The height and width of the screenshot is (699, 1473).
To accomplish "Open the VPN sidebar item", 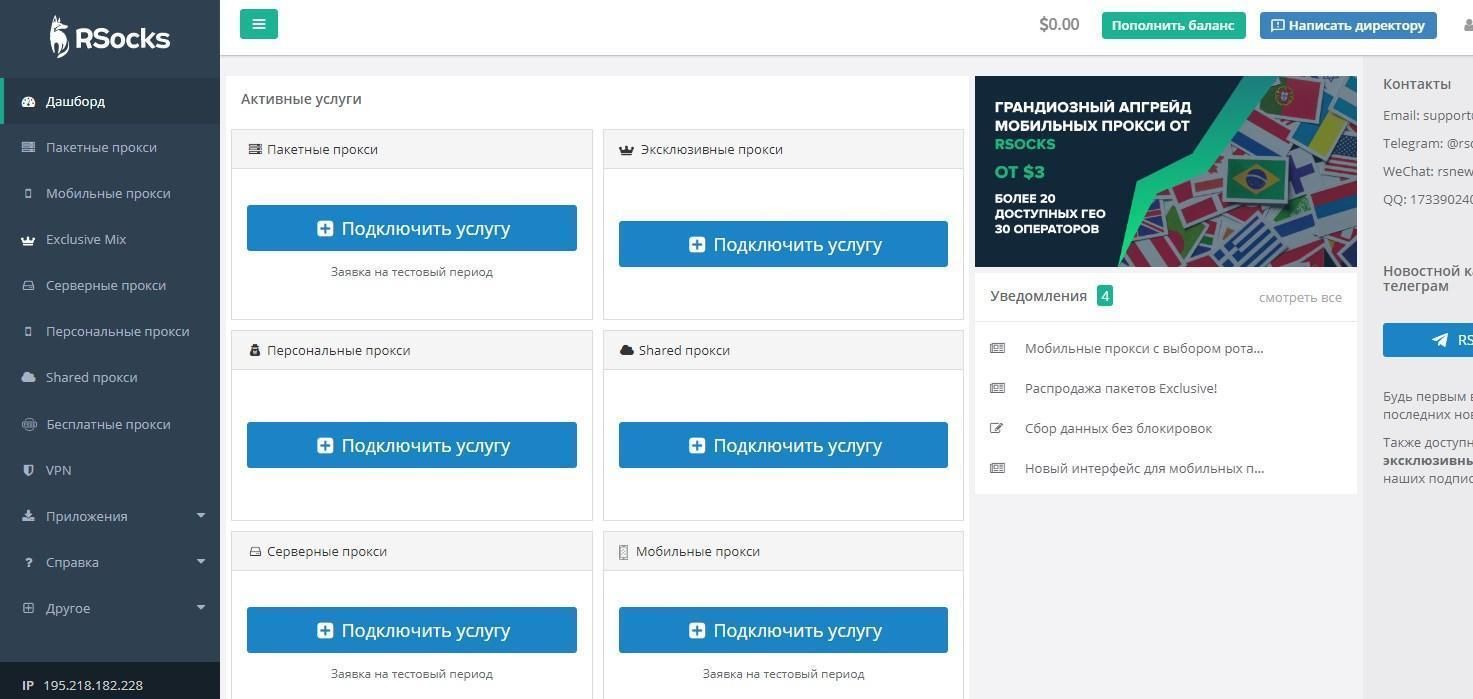I will pos(110,470).
